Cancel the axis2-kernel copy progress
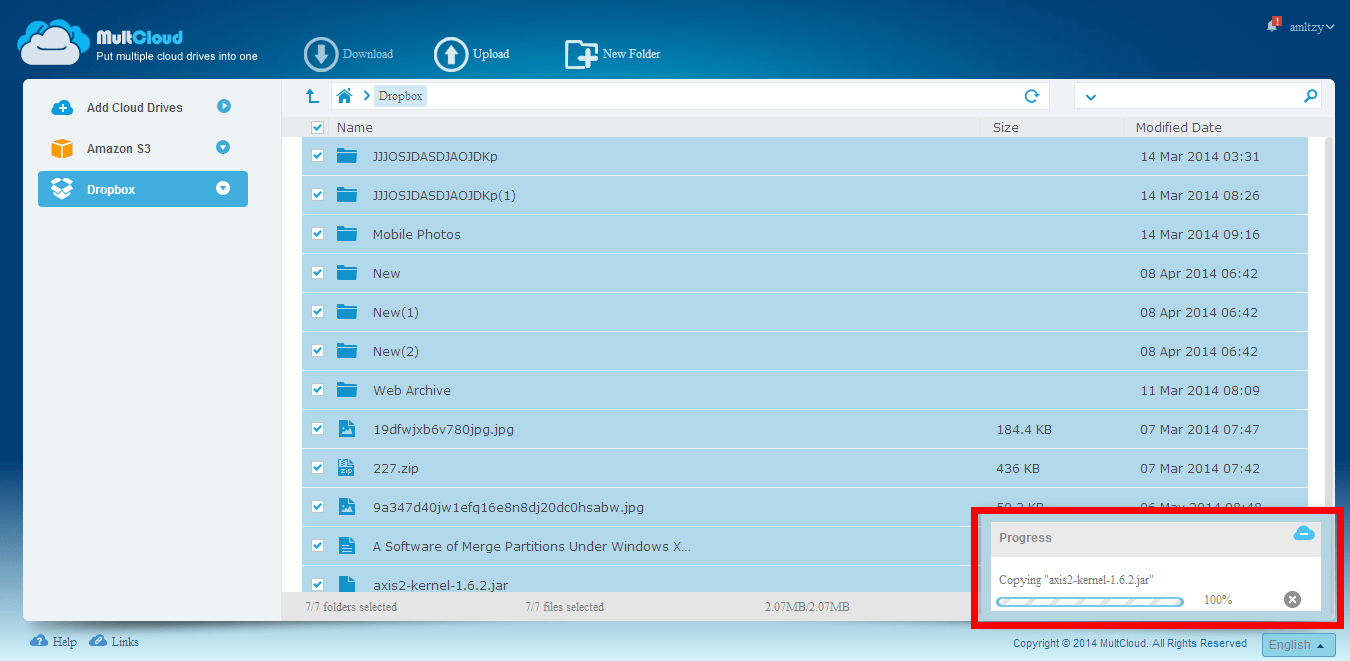This screenshot has height=661, width=1350. [1292, 599]
